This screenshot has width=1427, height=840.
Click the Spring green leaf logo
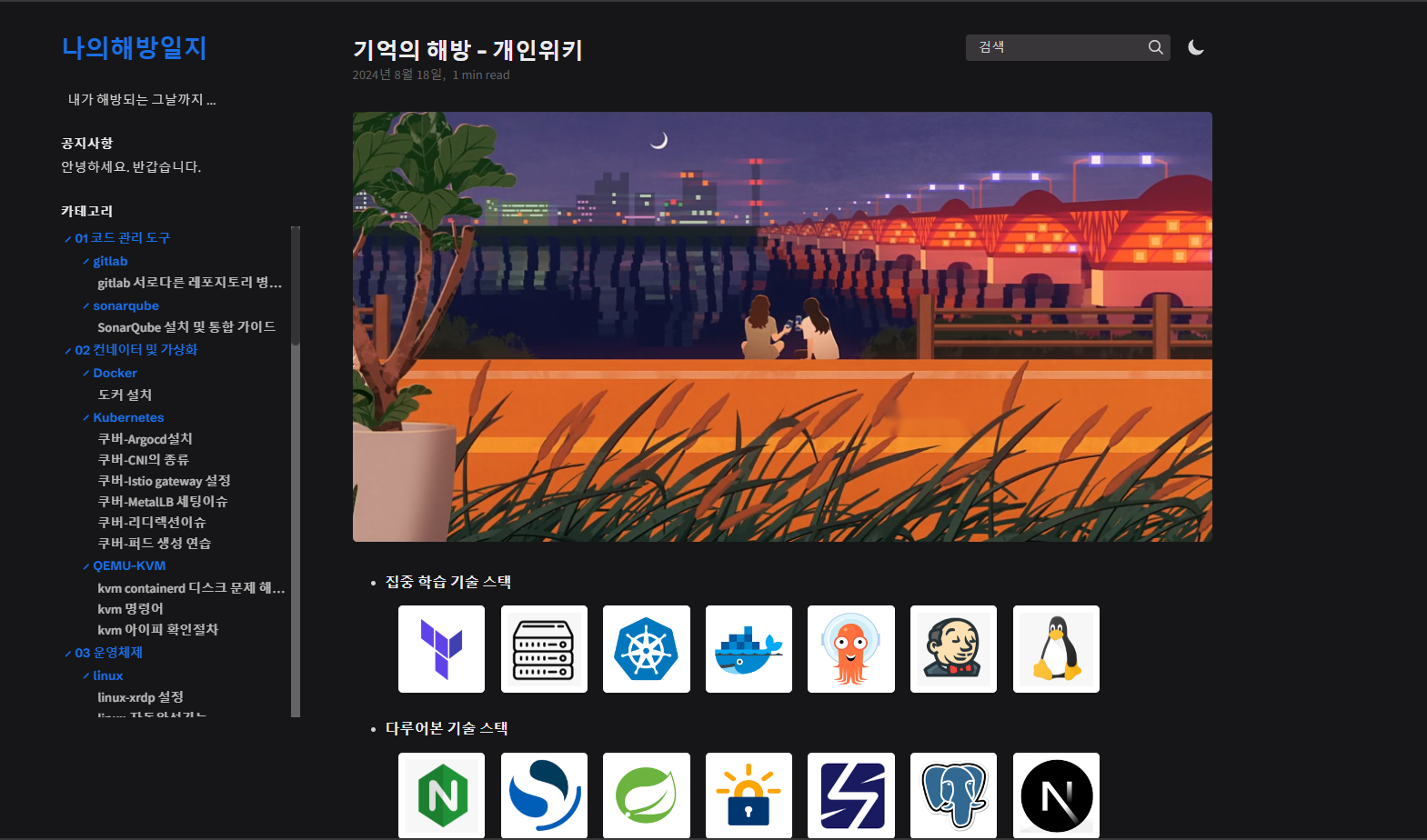coord(647,795)
